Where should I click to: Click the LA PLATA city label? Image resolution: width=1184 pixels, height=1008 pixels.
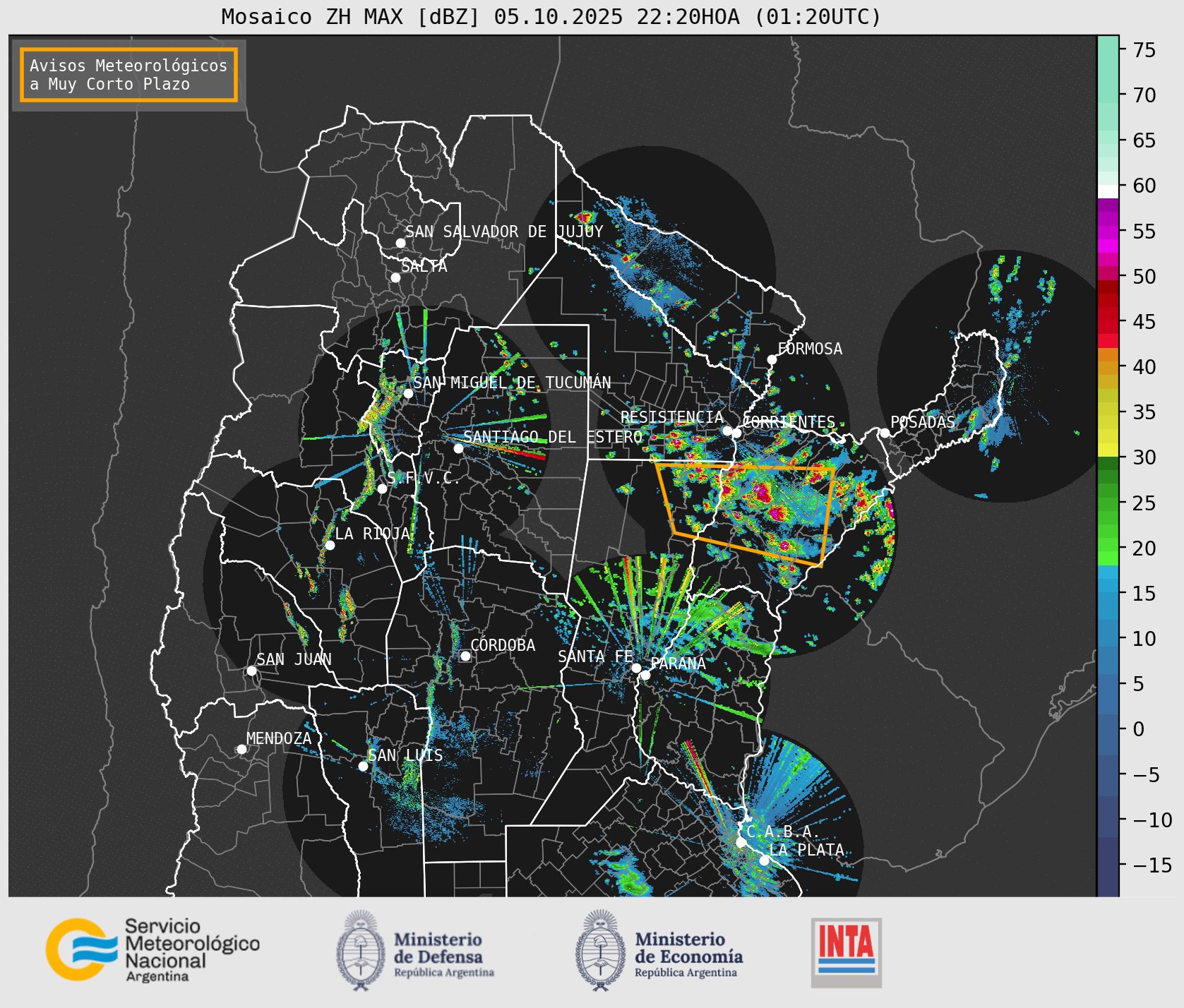point(807,850)
